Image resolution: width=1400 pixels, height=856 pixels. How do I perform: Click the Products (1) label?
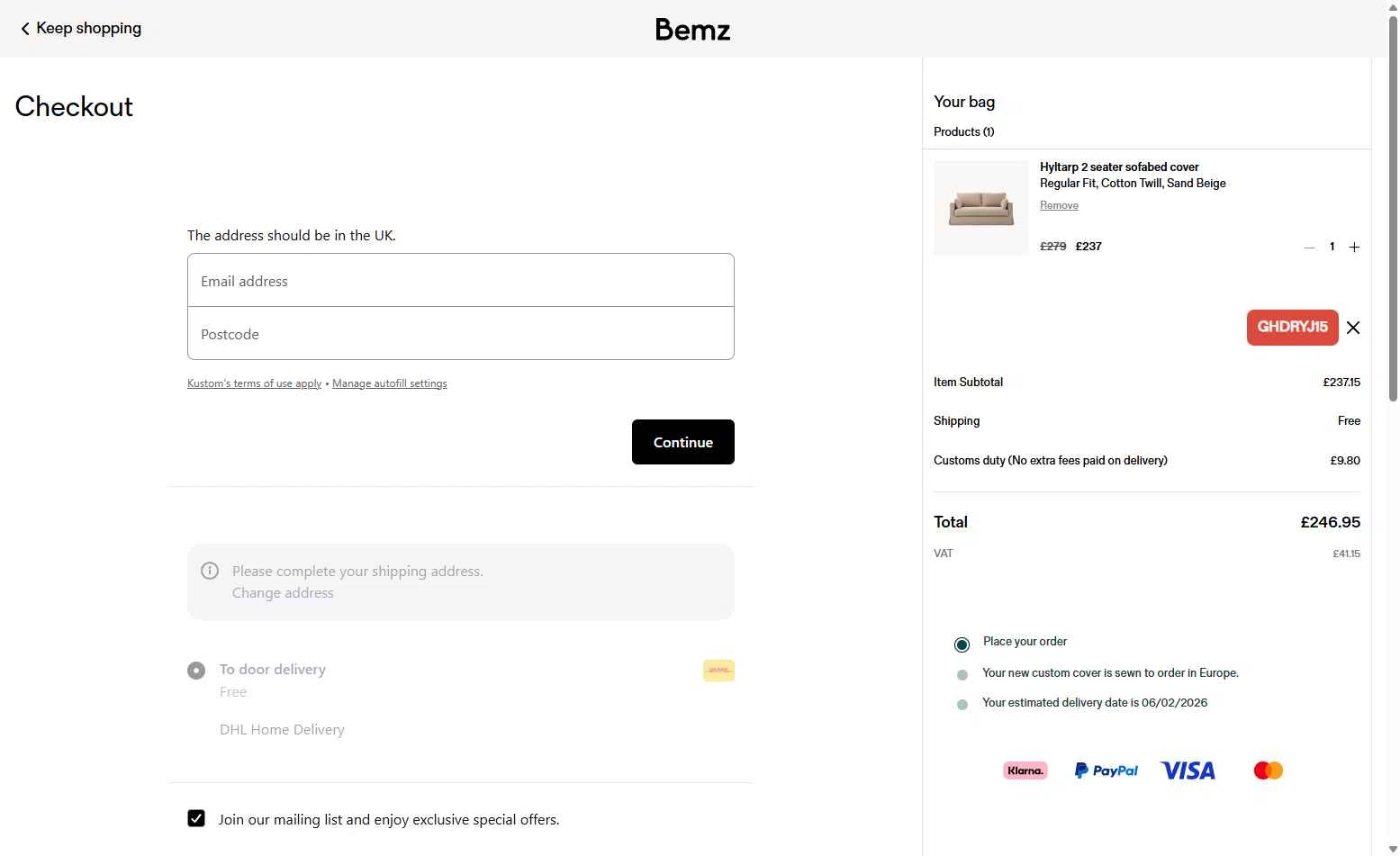[964, 132]
